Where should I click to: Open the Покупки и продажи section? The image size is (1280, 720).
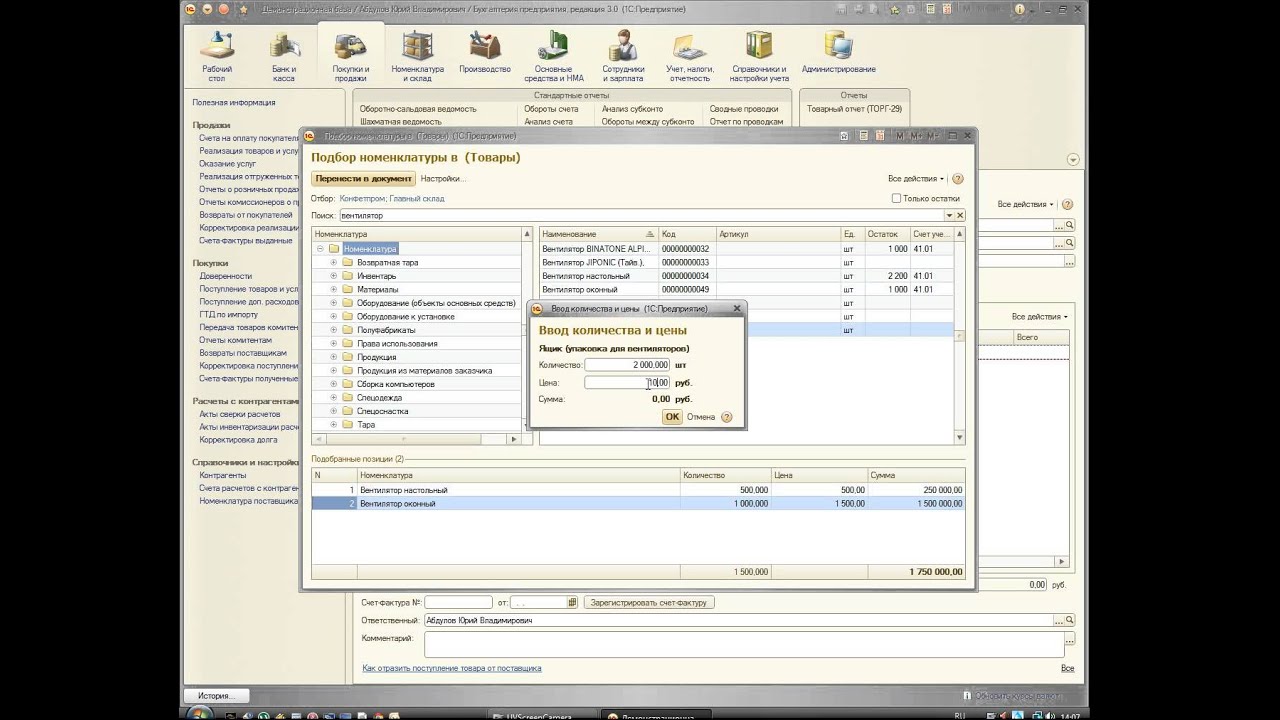pos(351,57)
